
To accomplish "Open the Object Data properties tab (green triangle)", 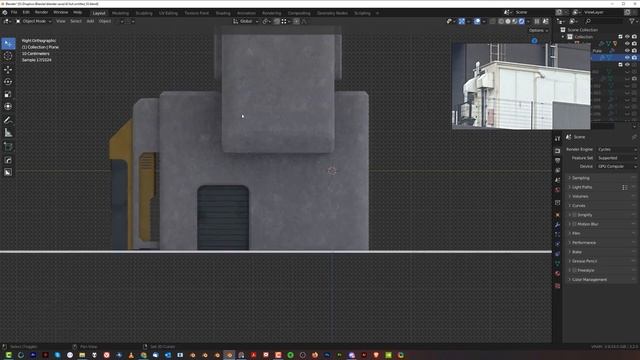I will pos(558,264).
